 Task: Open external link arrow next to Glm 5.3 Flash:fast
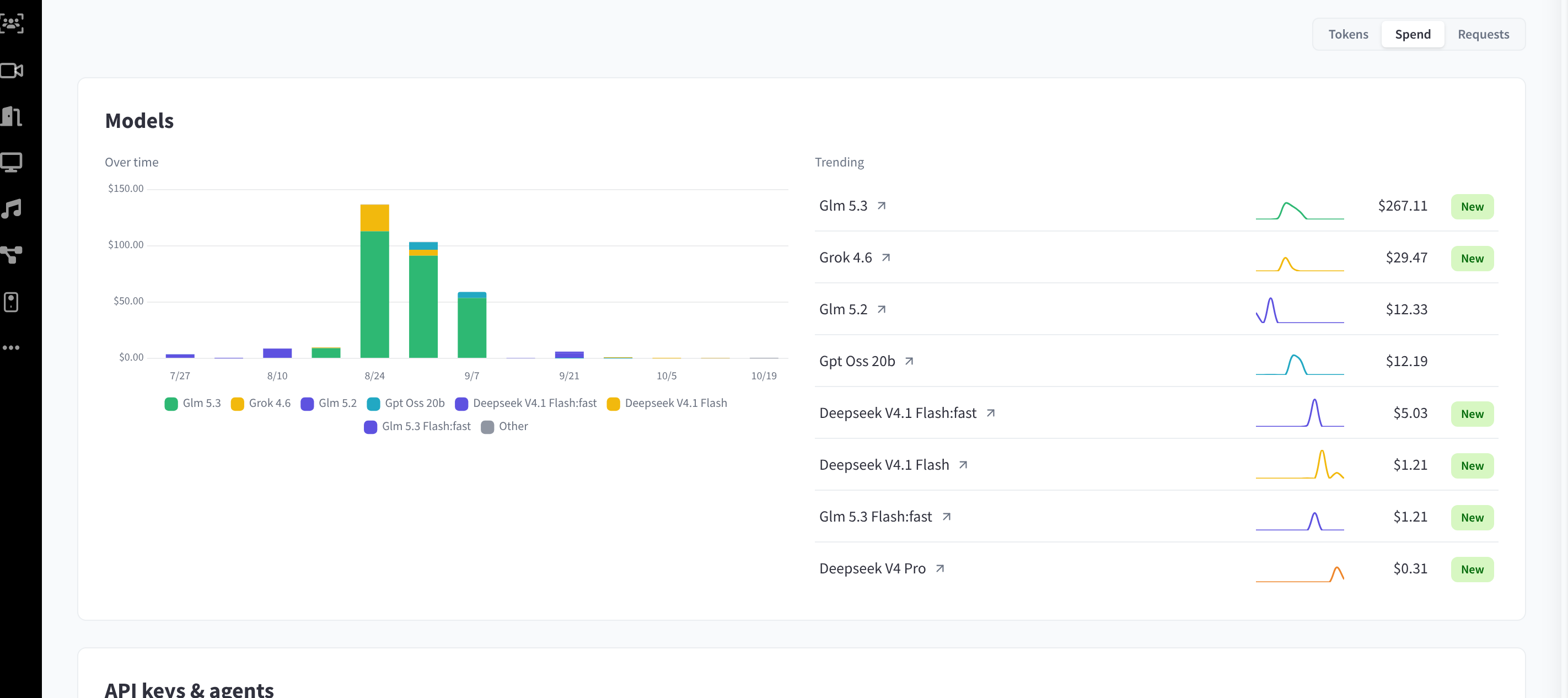coord(946,516)
